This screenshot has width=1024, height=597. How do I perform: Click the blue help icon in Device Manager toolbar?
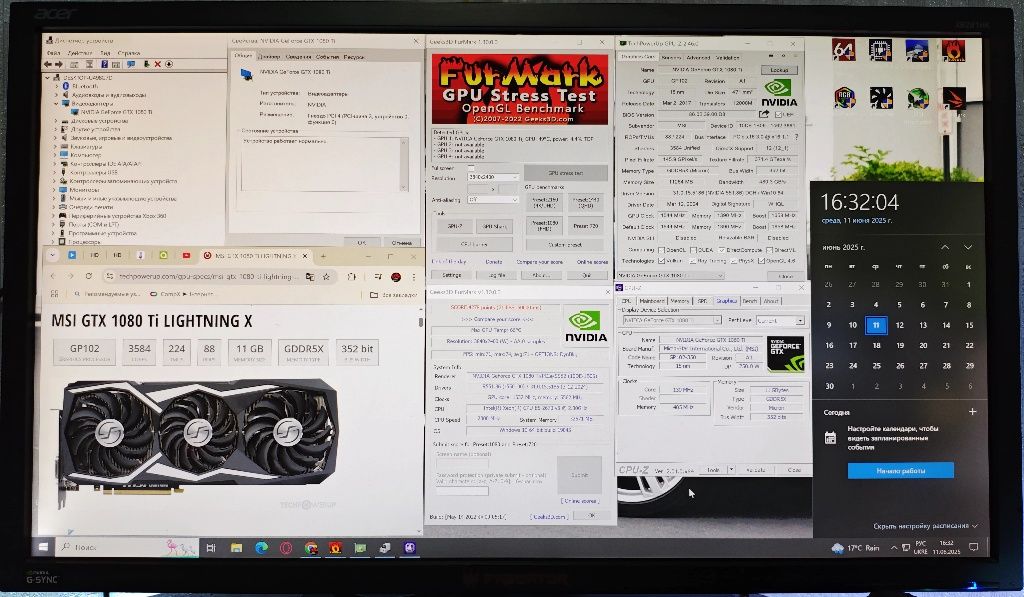[104, 64]
